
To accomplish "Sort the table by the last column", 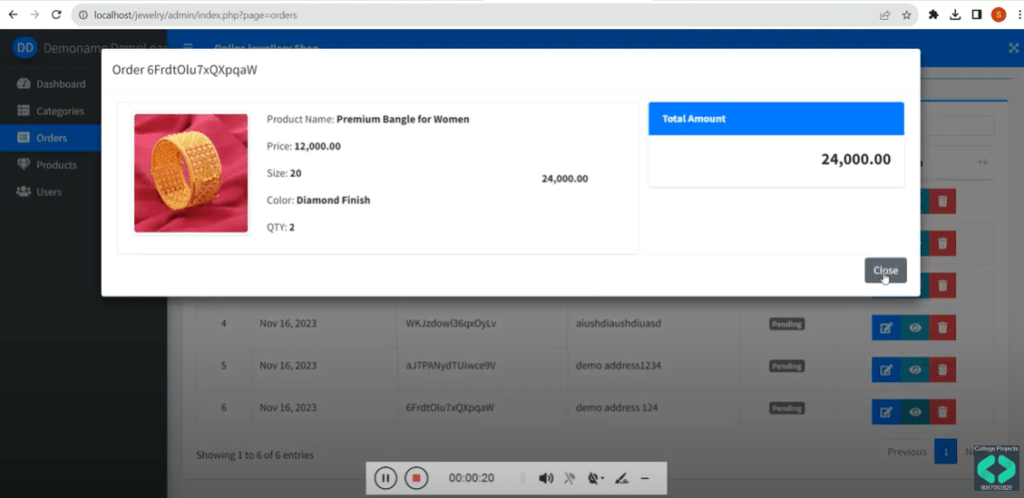I will coord(982,162).
